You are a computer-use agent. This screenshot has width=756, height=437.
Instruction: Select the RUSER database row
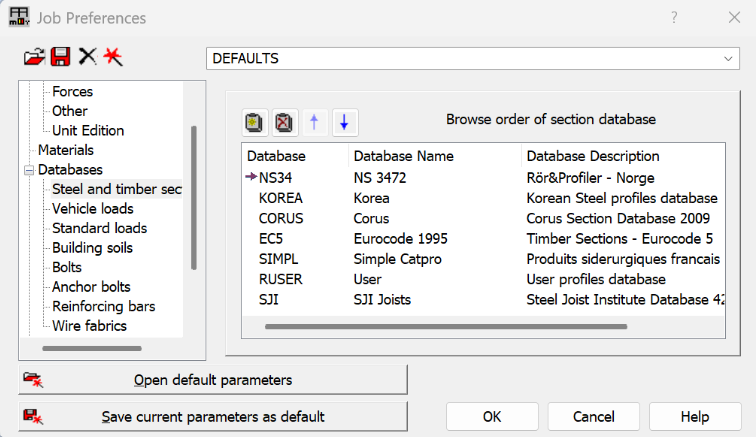484,279
